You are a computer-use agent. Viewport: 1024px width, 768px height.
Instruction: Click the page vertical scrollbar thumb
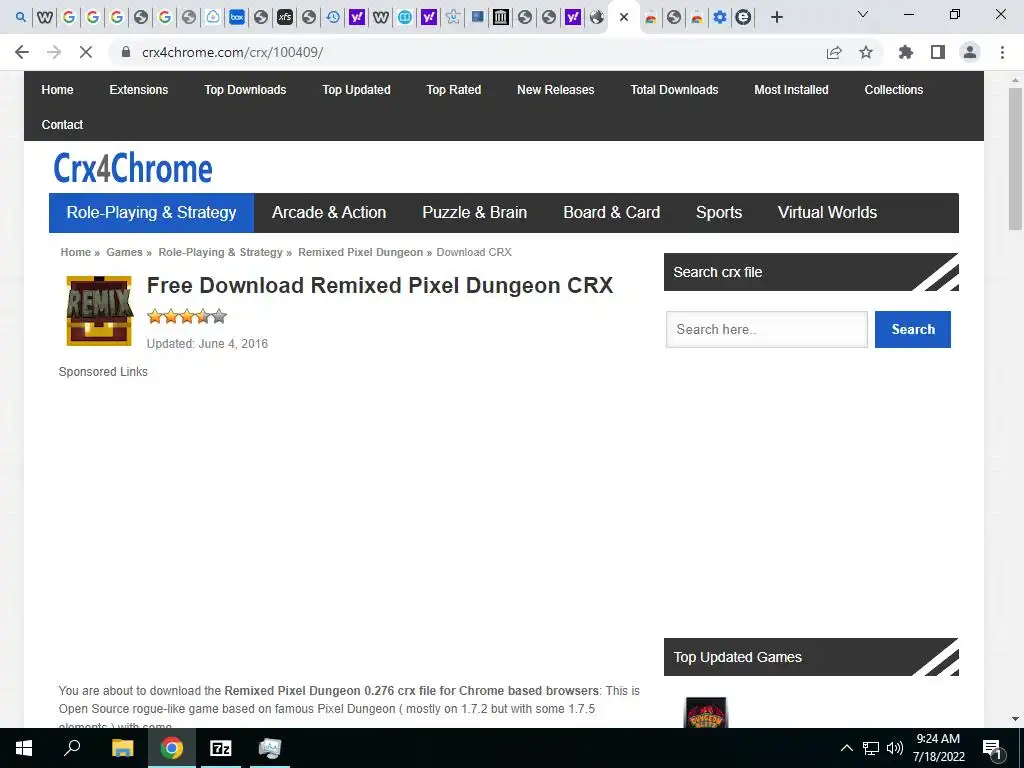click(1015, 159)
